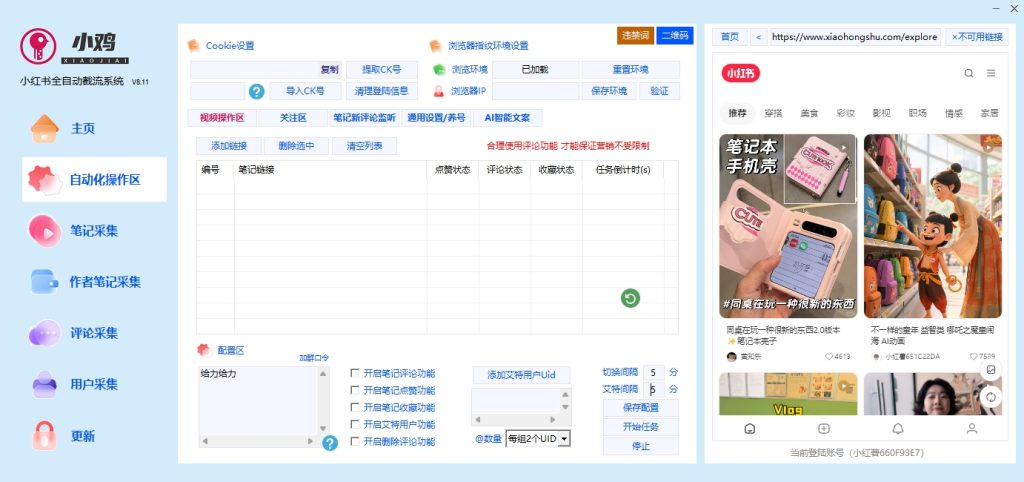
Task: Switch to 视频操作区 tab
Action: click(x=222, y=118)
